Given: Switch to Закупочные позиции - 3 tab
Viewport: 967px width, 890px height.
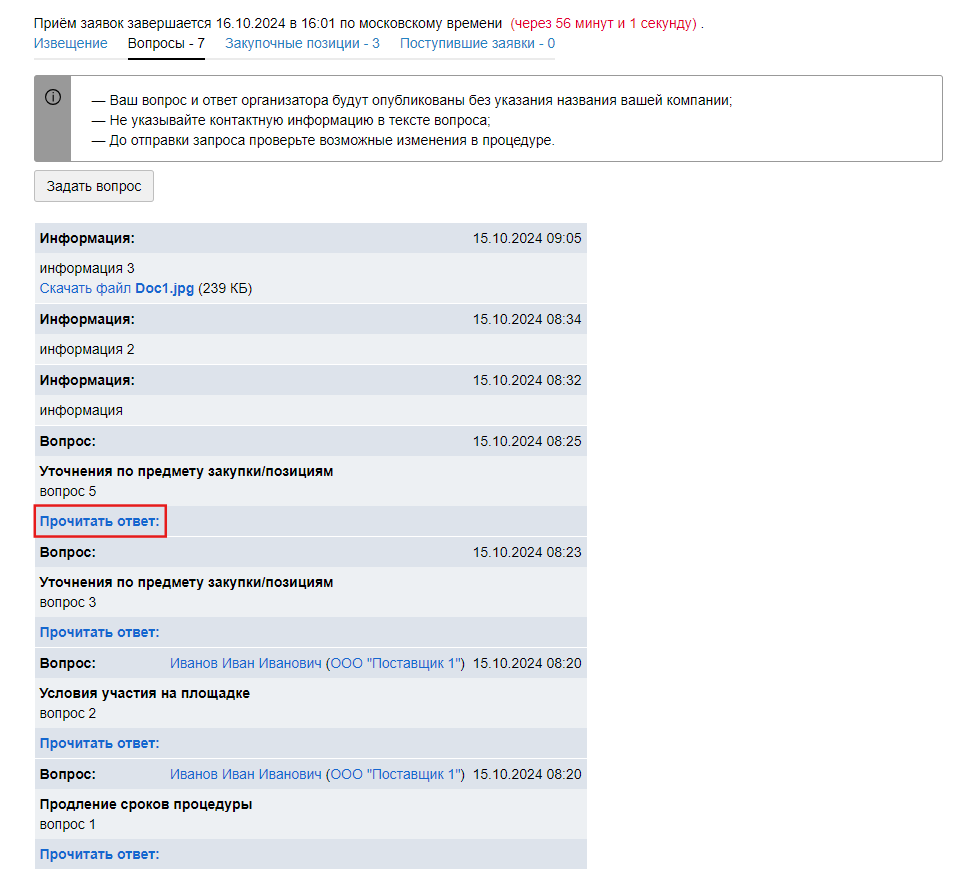Looking at the screenshot, I should click(x=302, y=43).
